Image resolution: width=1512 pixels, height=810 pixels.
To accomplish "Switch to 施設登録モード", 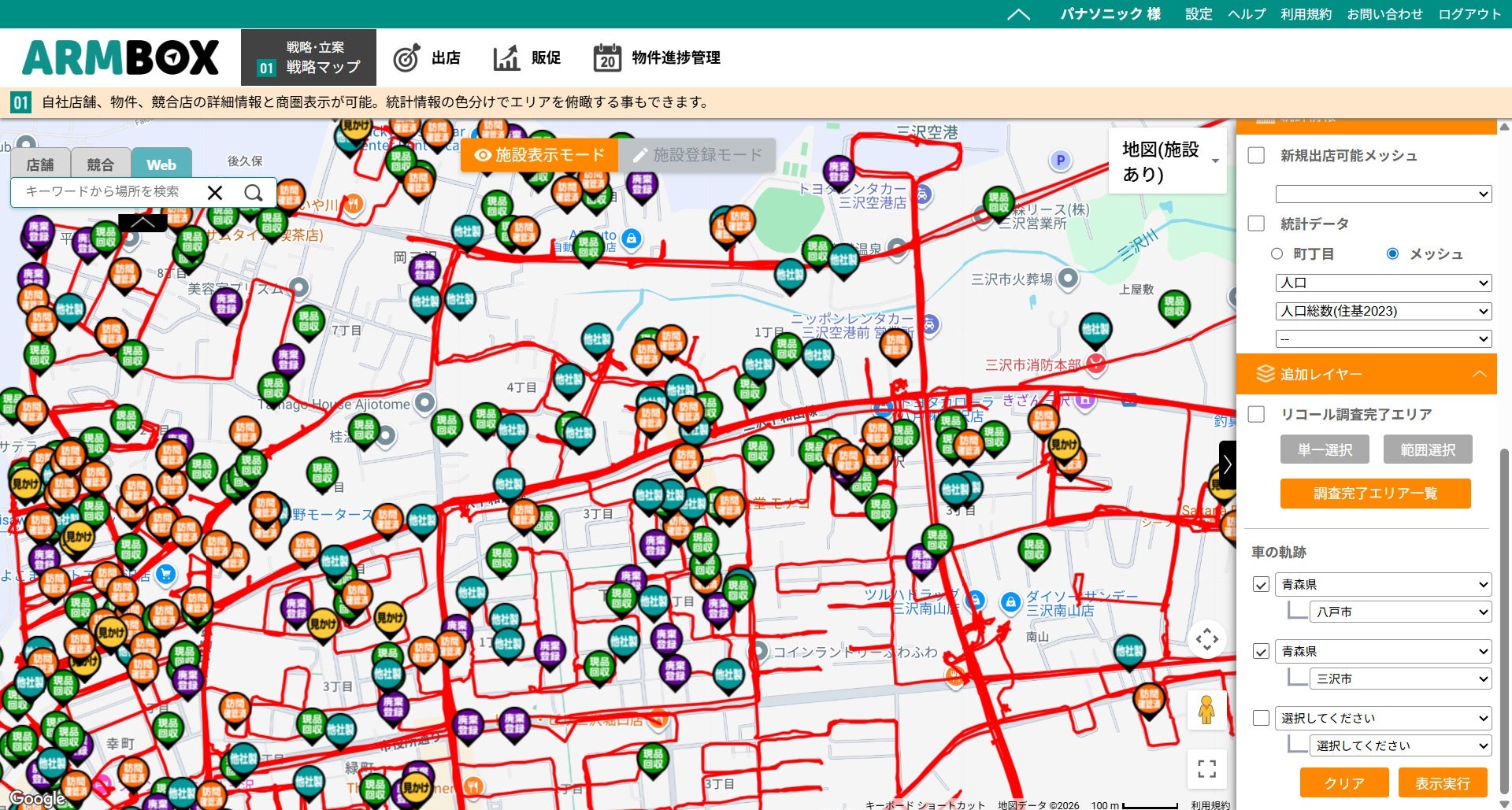I will tap(697, 155).
